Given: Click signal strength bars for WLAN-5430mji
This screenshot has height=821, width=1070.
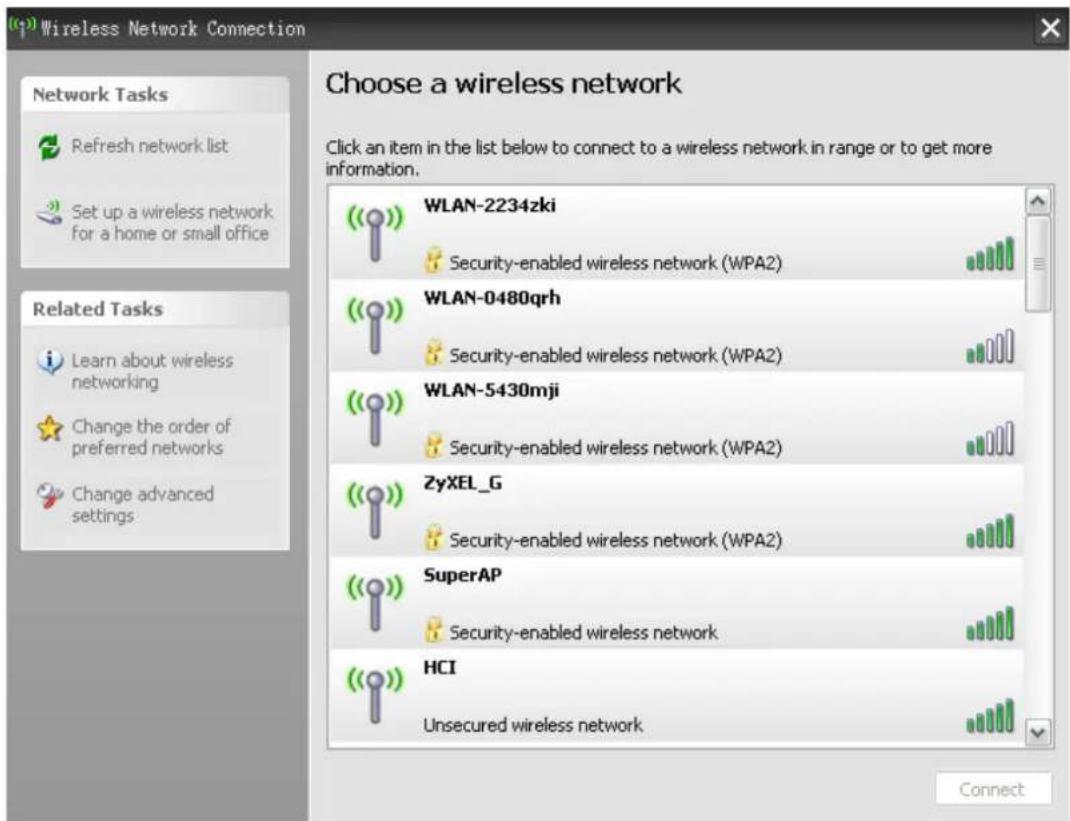Looking at the screenshot, I should pos(990,439).
